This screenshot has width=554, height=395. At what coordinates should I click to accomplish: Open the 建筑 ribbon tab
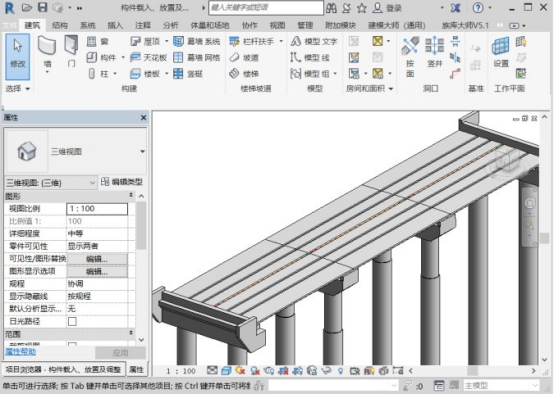coord(32,25)
